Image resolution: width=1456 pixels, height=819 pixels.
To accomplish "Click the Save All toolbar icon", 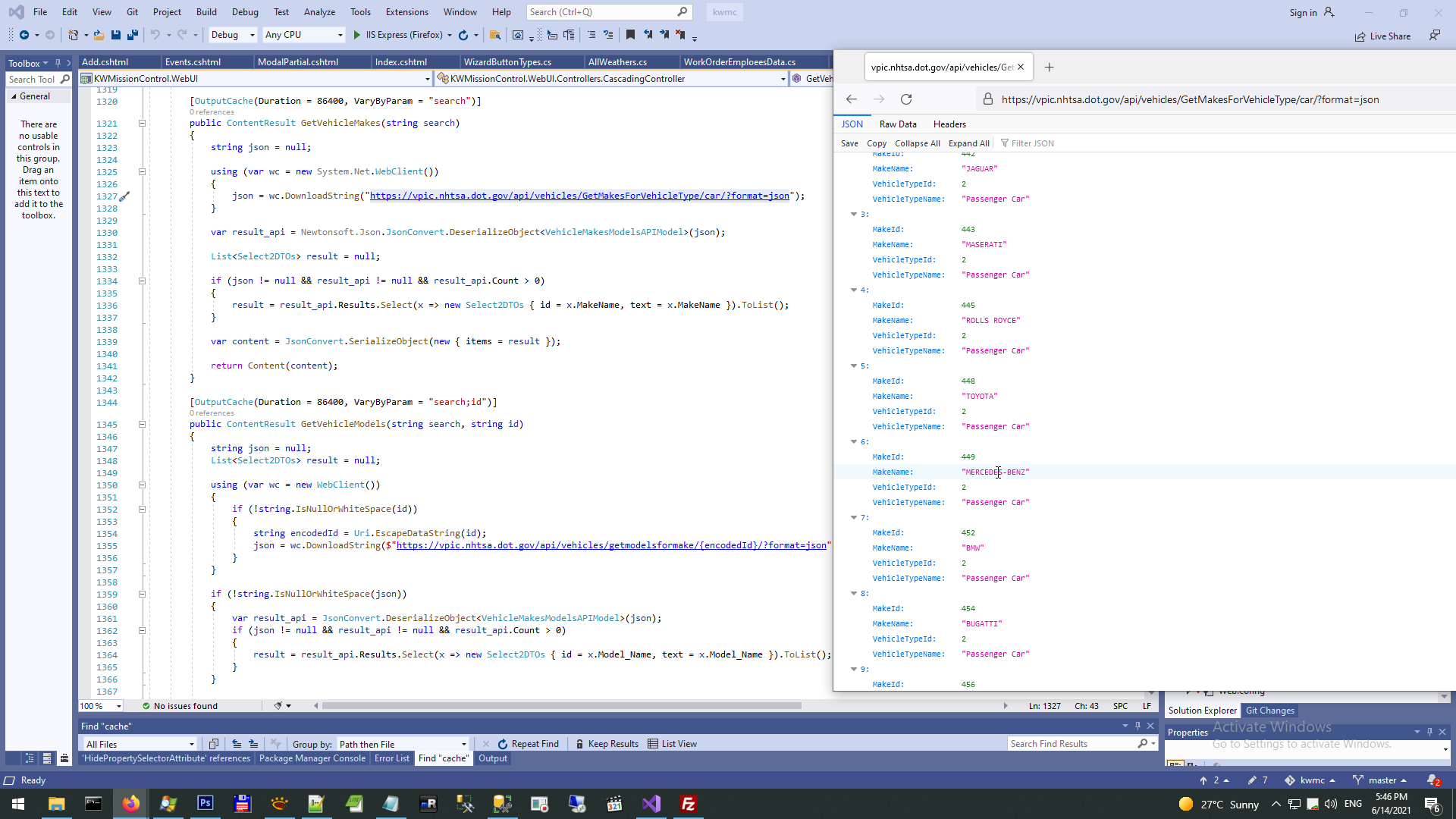I will click(x=133, y=35).
